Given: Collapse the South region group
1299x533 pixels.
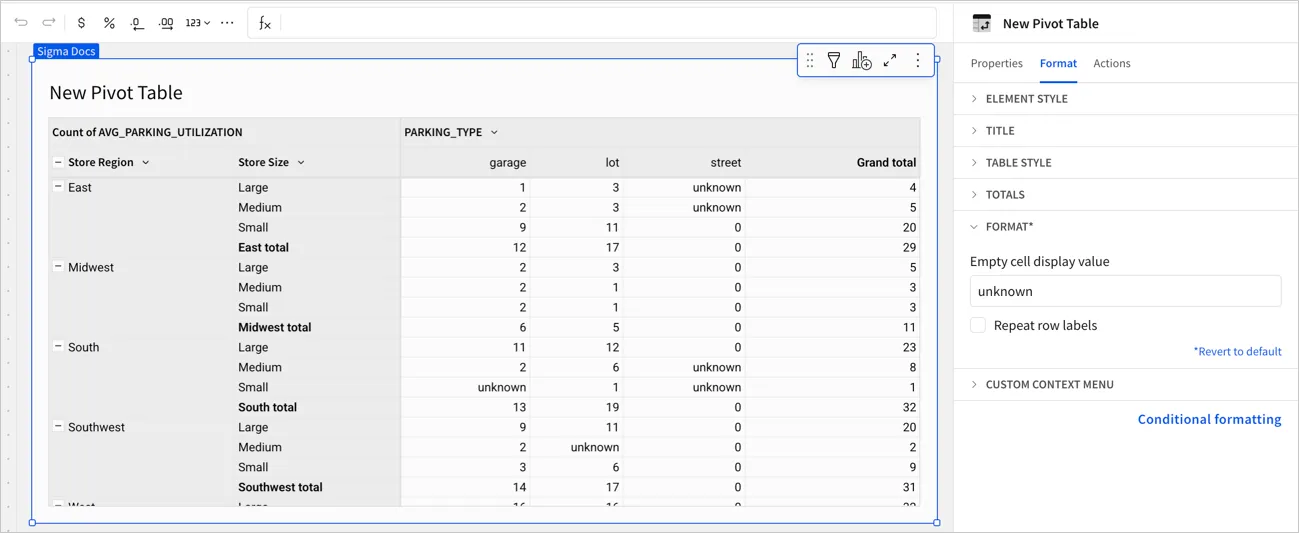Looking at the screenshot, I should click(x=58, y=347).
